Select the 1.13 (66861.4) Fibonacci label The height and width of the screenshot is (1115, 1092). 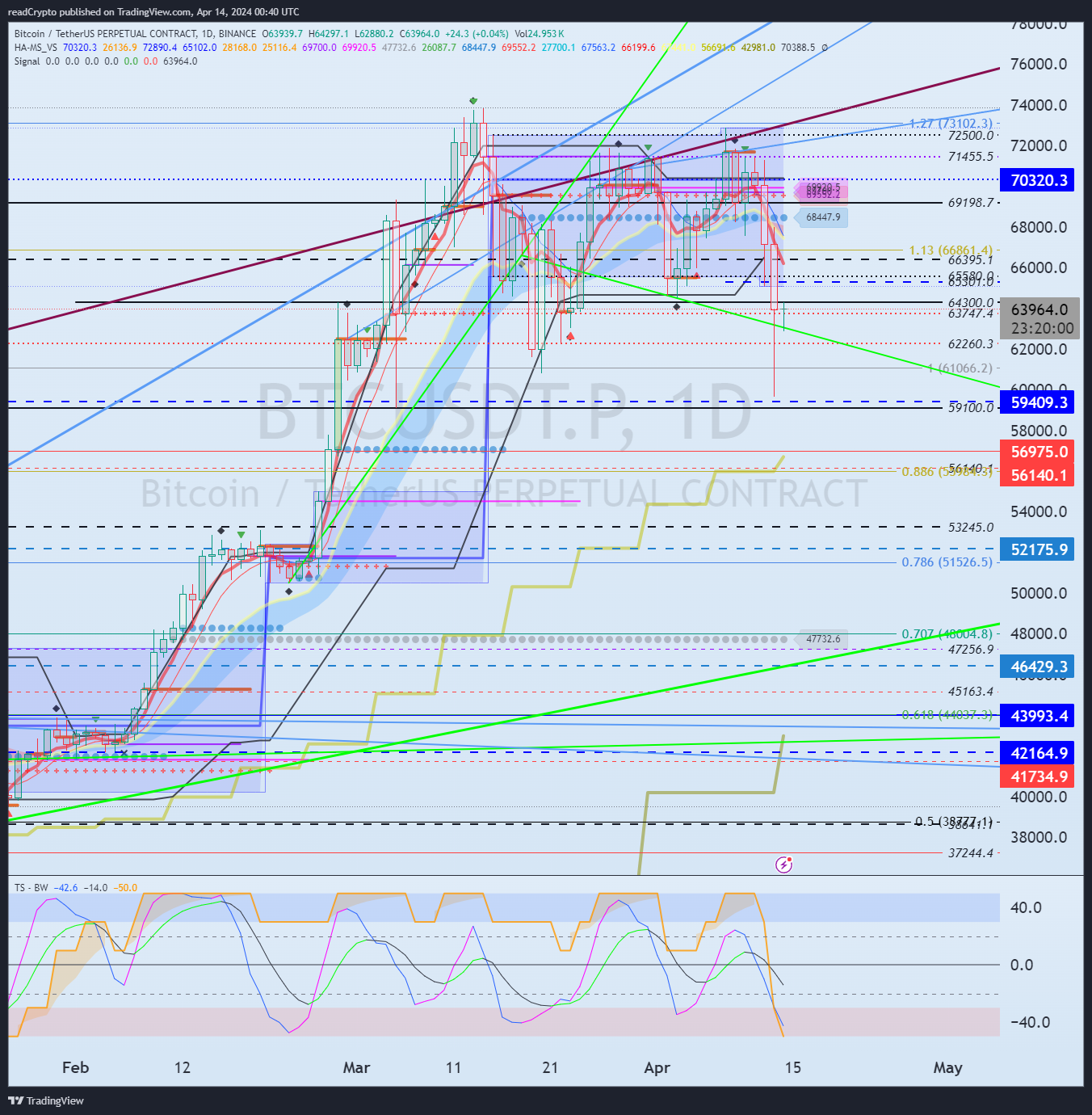pos(951,250)
